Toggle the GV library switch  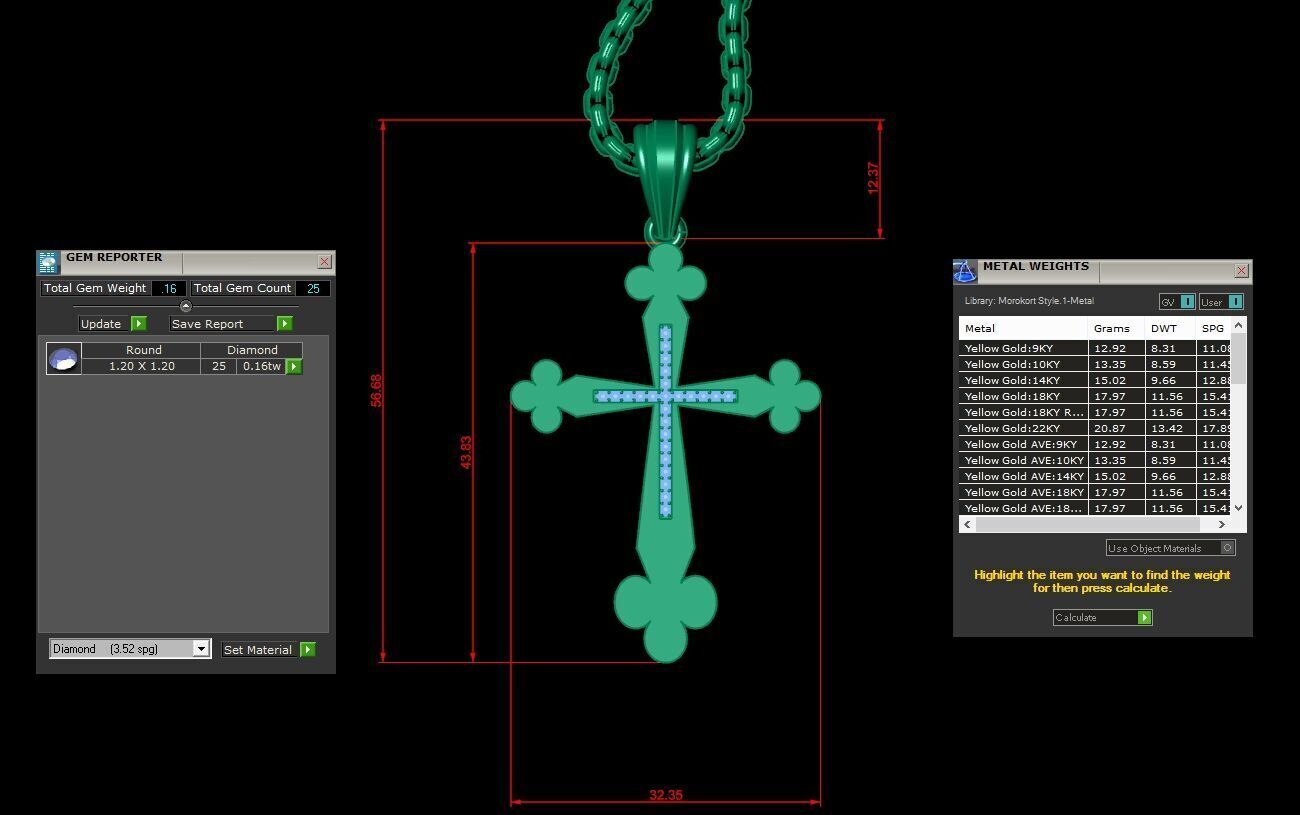coord(1177,302)
